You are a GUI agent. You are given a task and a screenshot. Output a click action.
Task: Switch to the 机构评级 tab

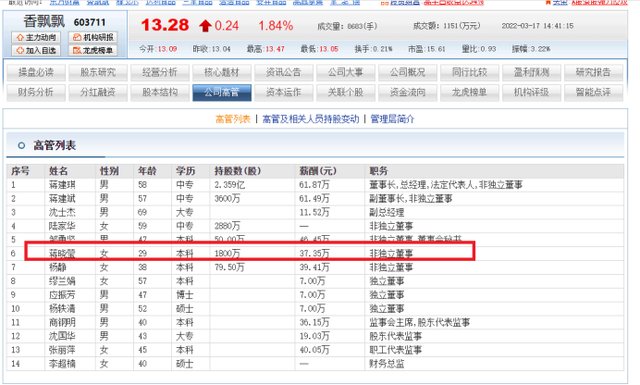click(531, 93)
